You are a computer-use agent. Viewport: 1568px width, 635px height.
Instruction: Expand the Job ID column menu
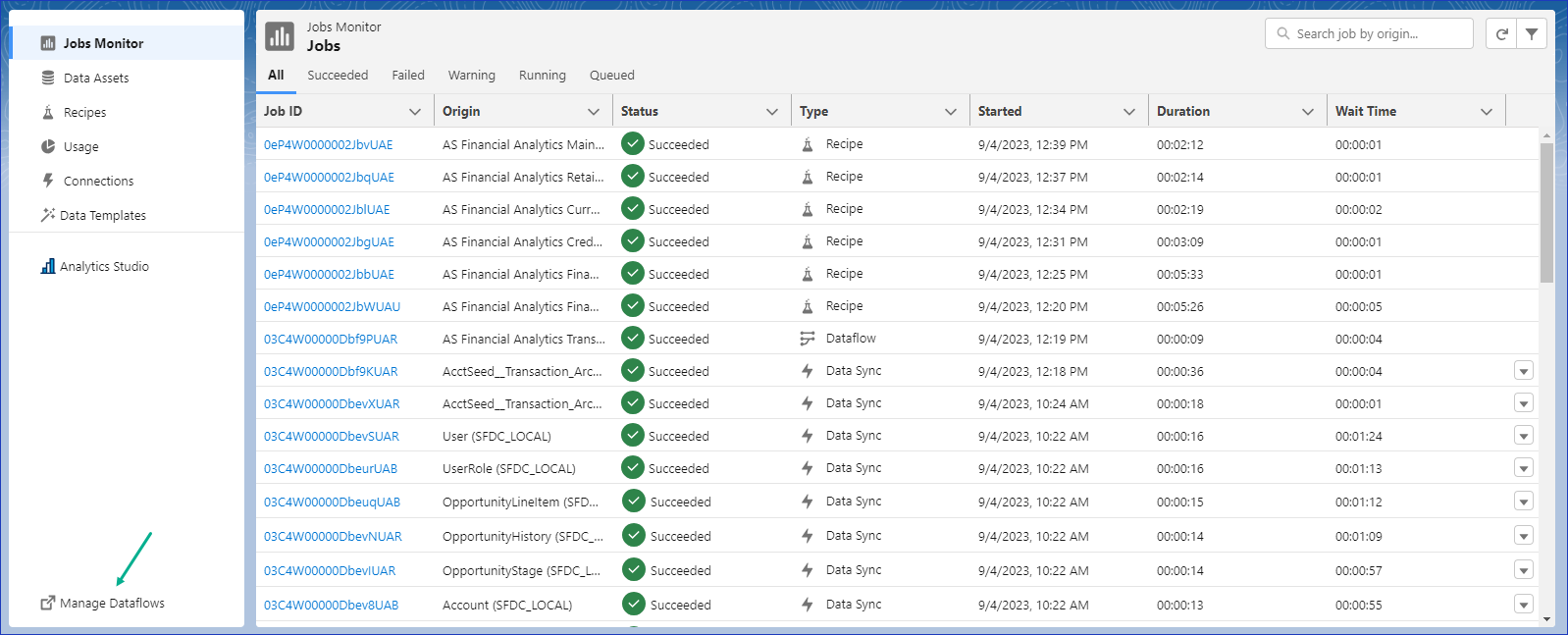click(x=415, y=112)
